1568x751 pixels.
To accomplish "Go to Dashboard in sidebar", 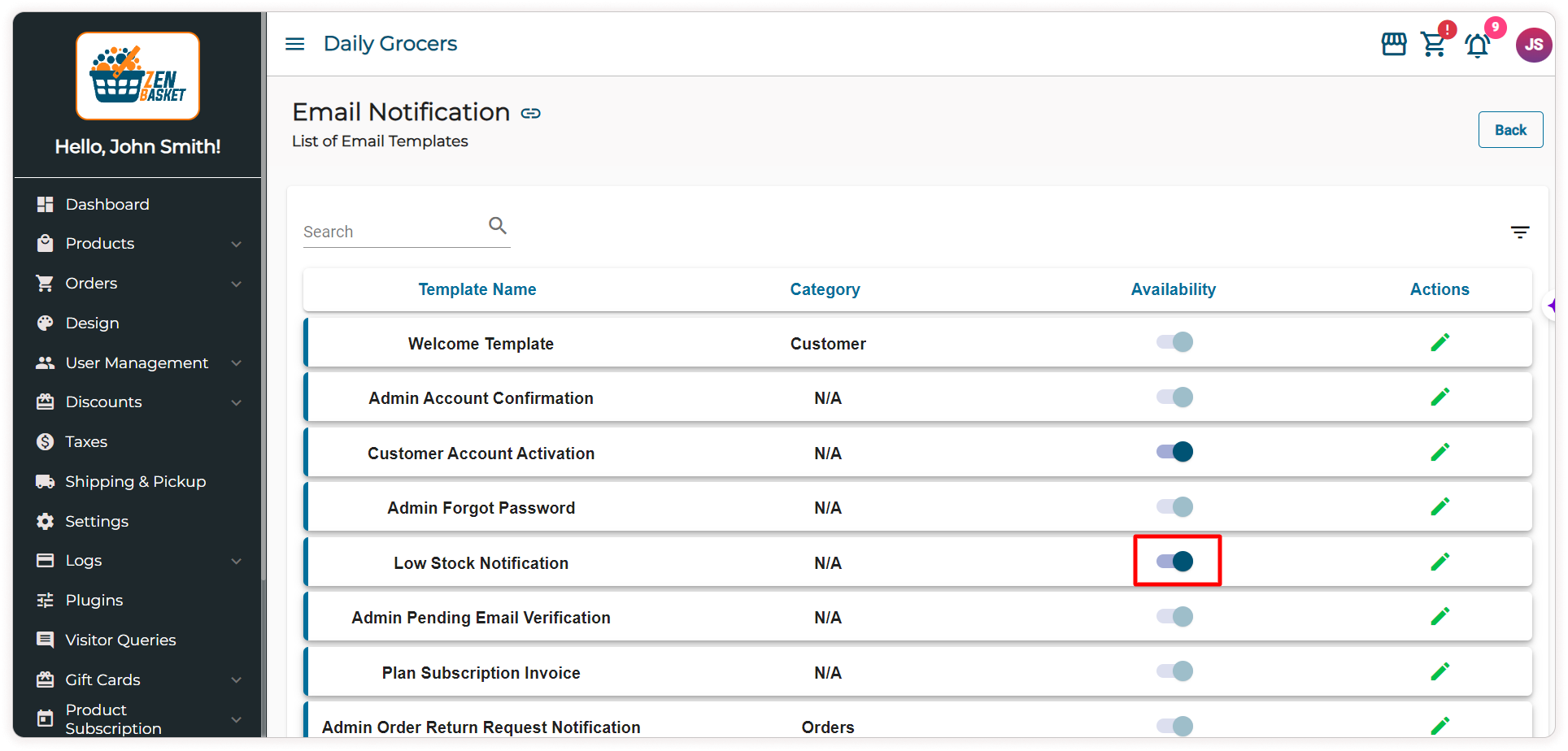I will [107, 204].
